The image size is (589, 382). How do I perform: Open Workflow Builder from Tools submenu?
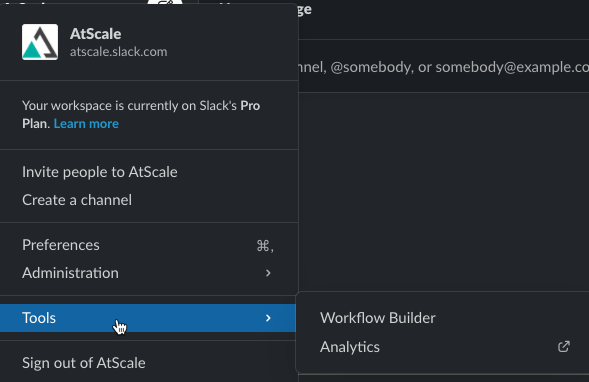pos(378,318)
